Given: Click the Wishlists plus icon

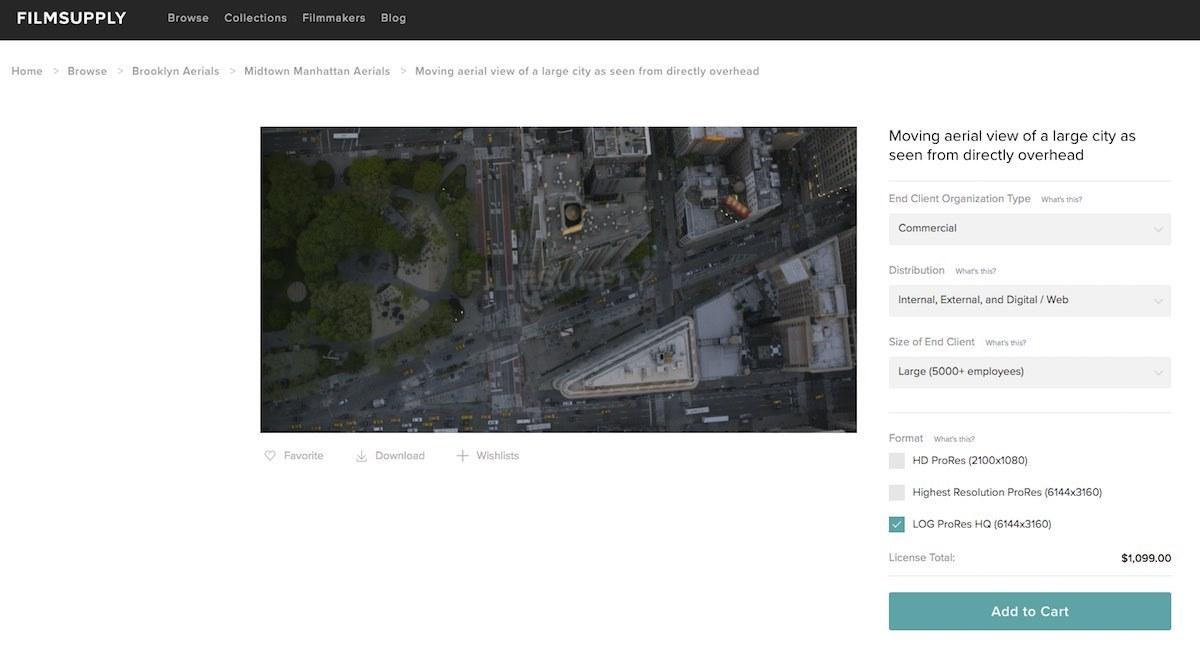Looking at the screenshot, I should click(462, 456).
